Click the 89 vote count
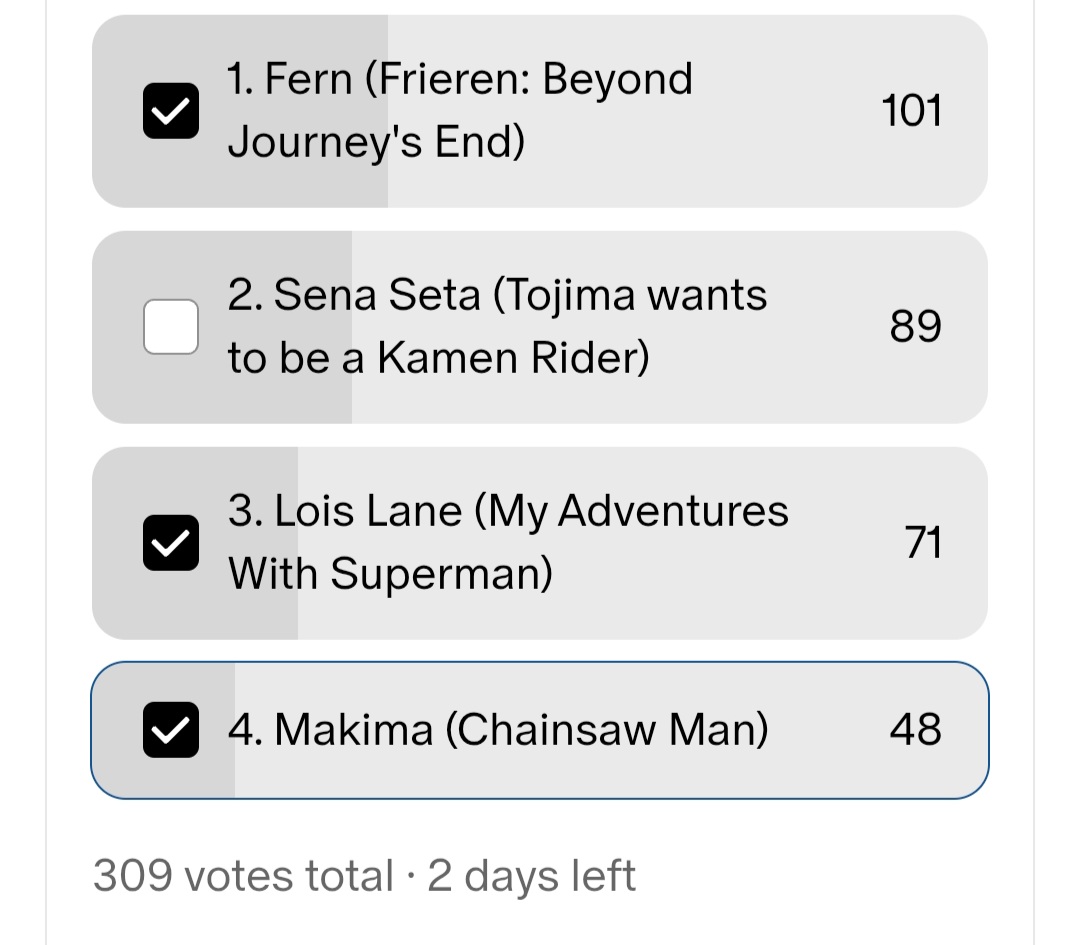The image size is (1080, 945). (x=915, y=326)
